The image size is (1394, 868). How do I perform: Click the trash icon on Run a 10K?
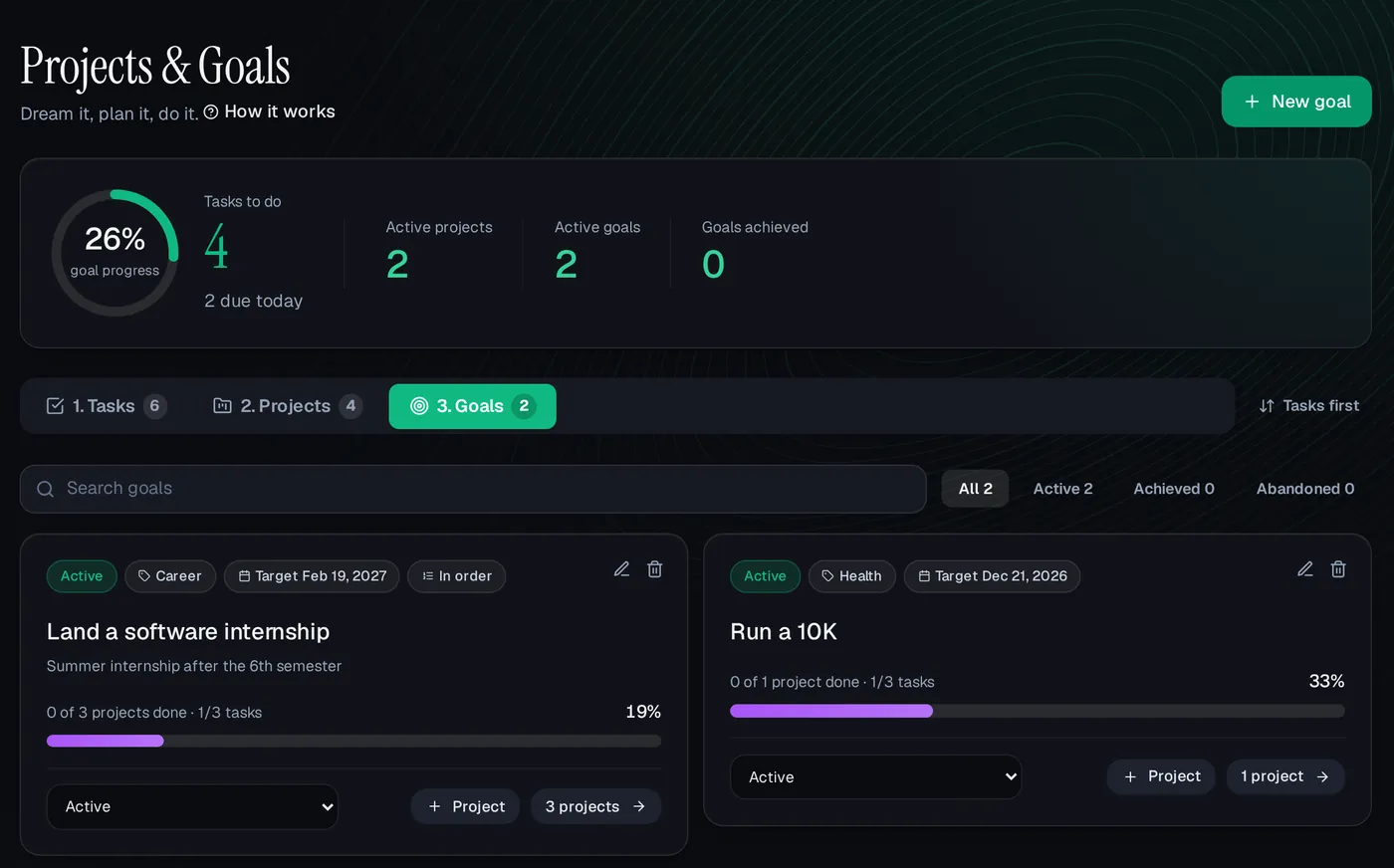[x=1338, y=569]
